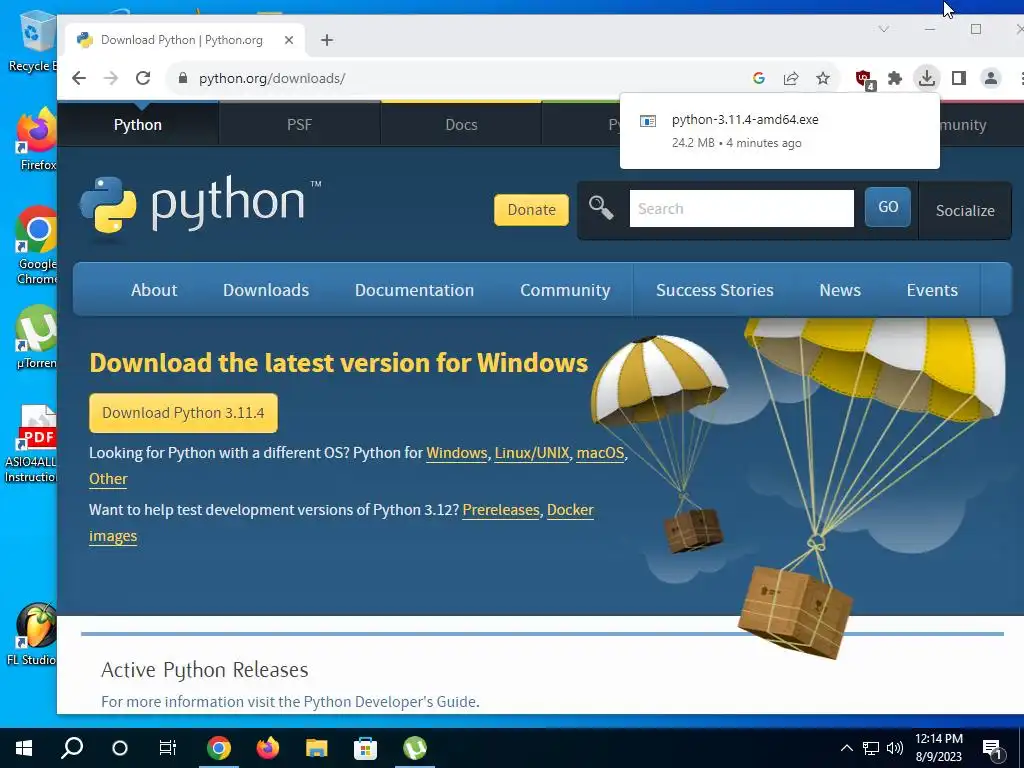Open the notification center icon
Viewport: 1024px width, 768px height.
[x=992, y=748]
